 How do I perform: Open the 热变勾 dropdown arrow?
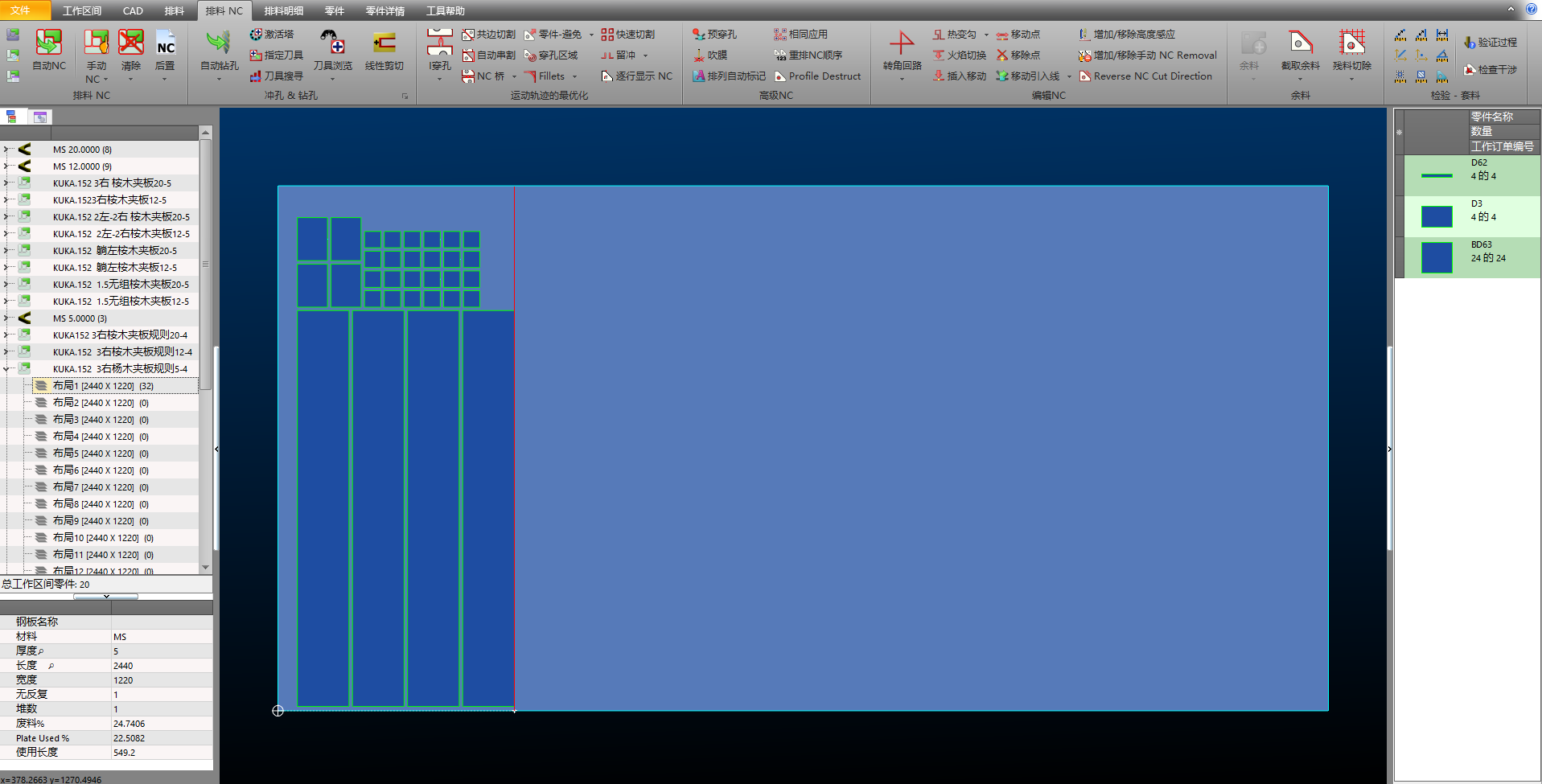click(986, 35)
